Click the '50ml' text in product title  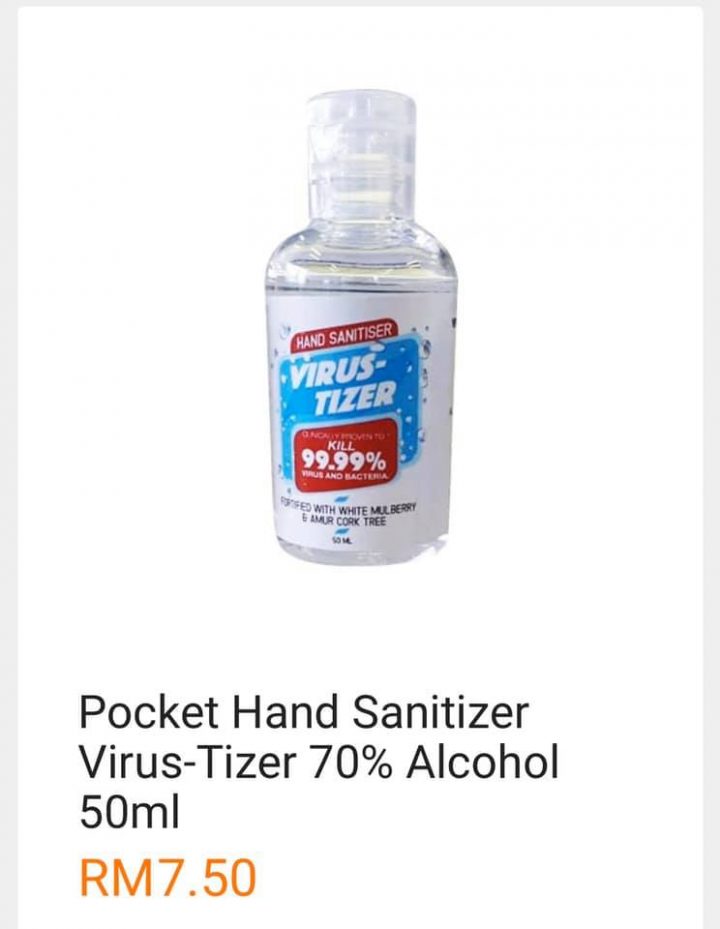[x=129, y=812]
